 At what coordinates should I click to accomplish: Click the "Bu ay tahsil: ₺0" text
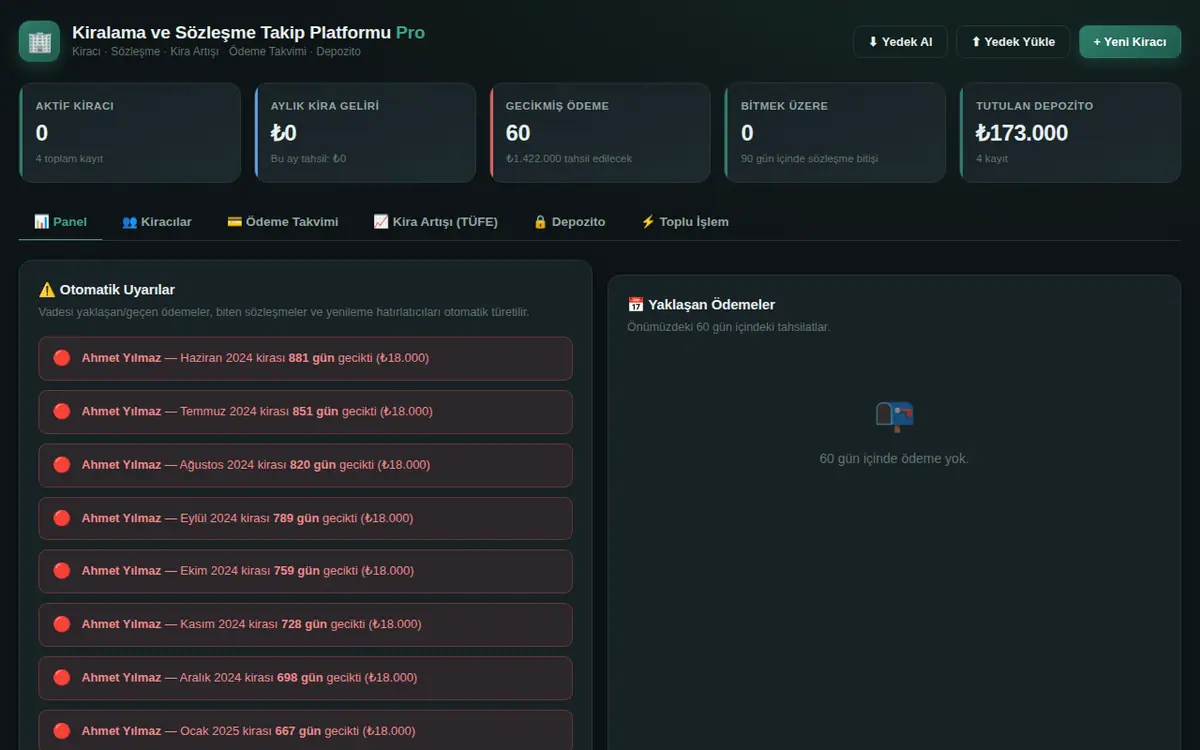point(308,158)
